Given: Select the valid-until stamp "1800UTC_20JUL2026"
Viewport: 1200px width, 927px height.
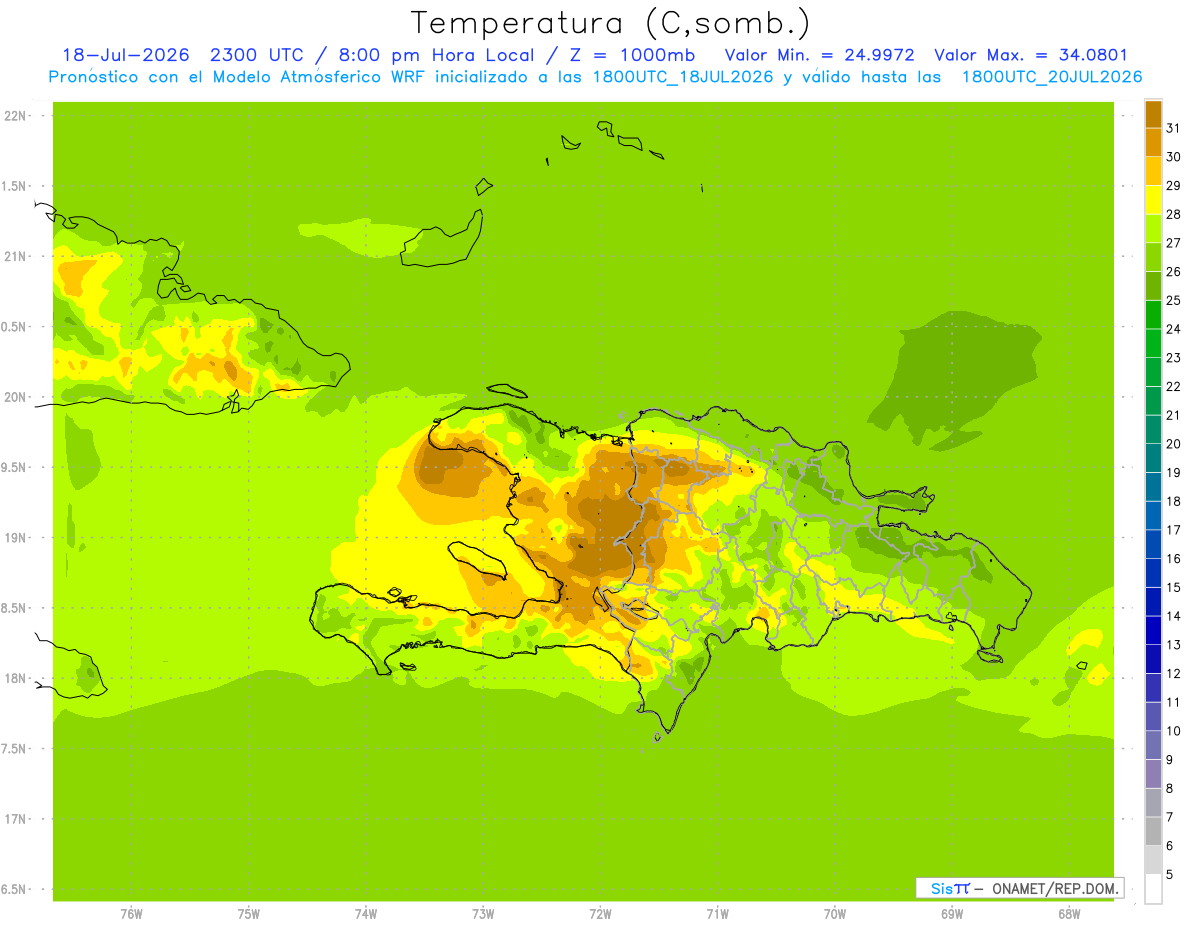Looking at the screenshot, I should tap(1052, 77).
